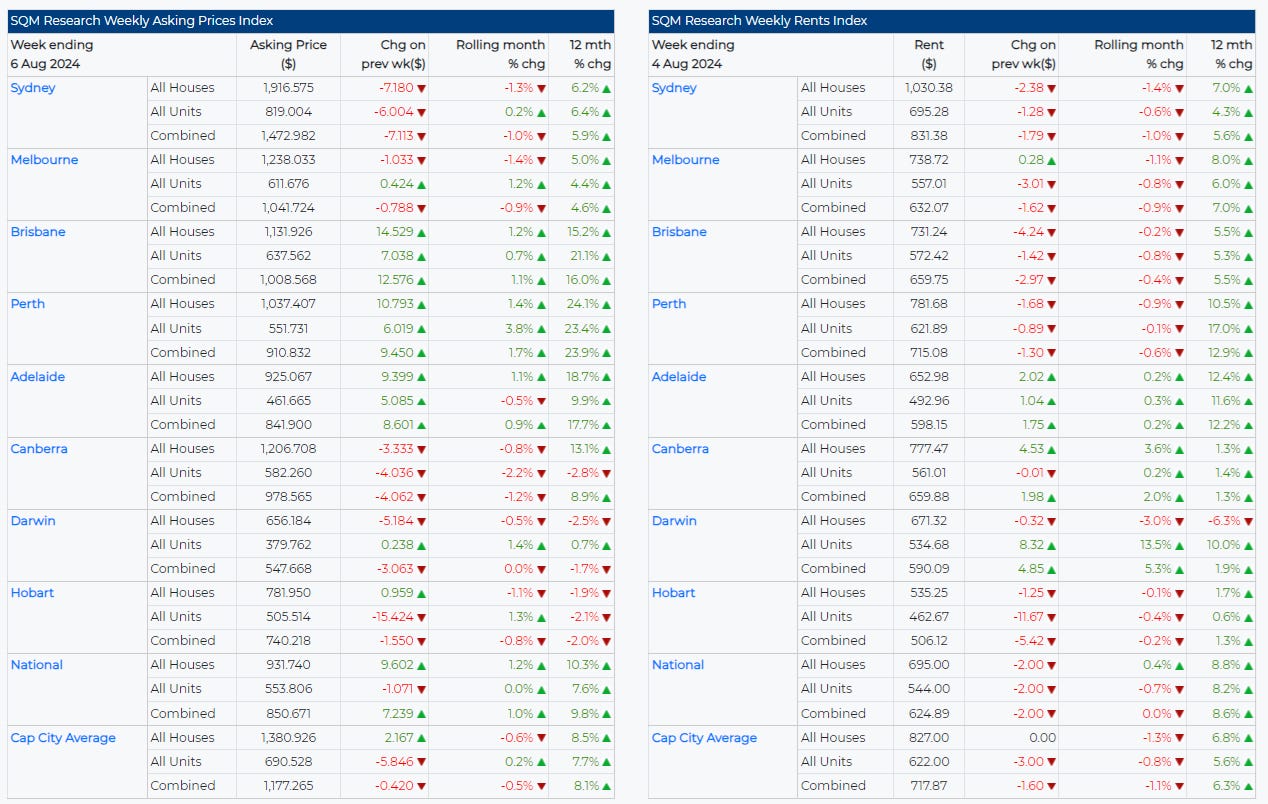Open Cap City Average link in Asking Prices table
Viewport: 1268px width, 804px height.
63,738
